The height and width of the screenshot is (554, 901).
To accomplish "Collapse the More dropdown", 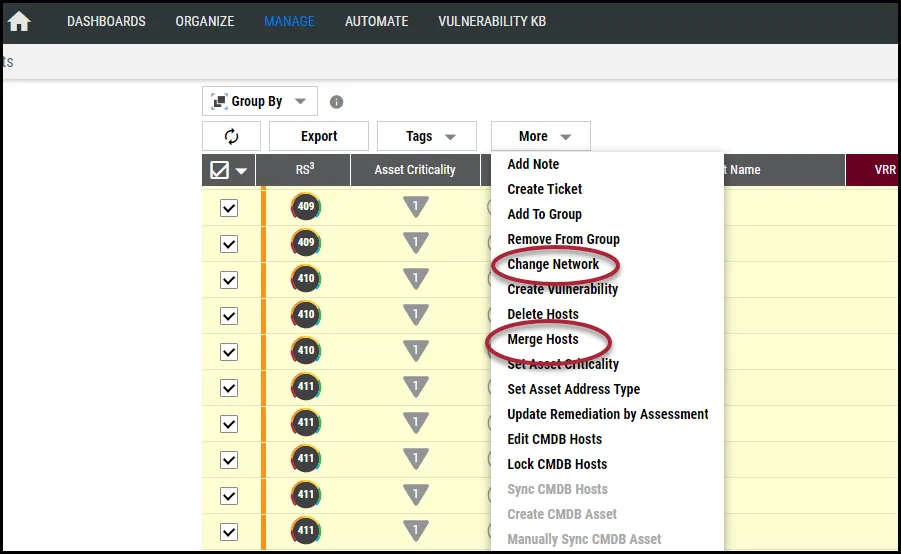I will 541,136.
